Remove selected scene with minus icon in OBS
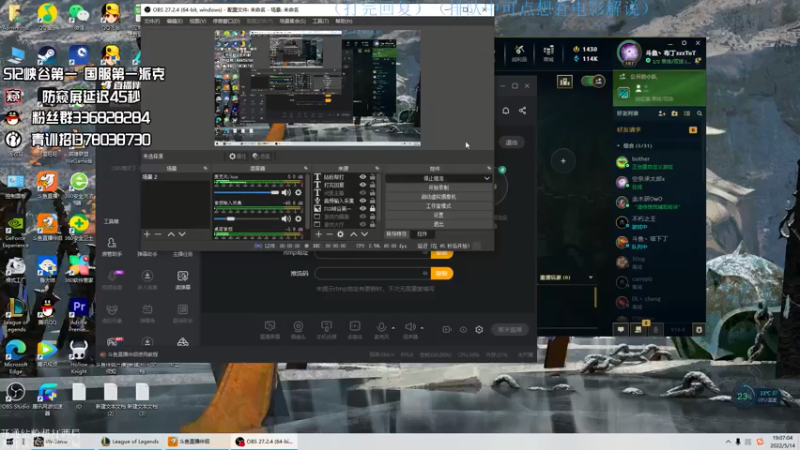Screen dimensions: 800x450 [158, 234]
